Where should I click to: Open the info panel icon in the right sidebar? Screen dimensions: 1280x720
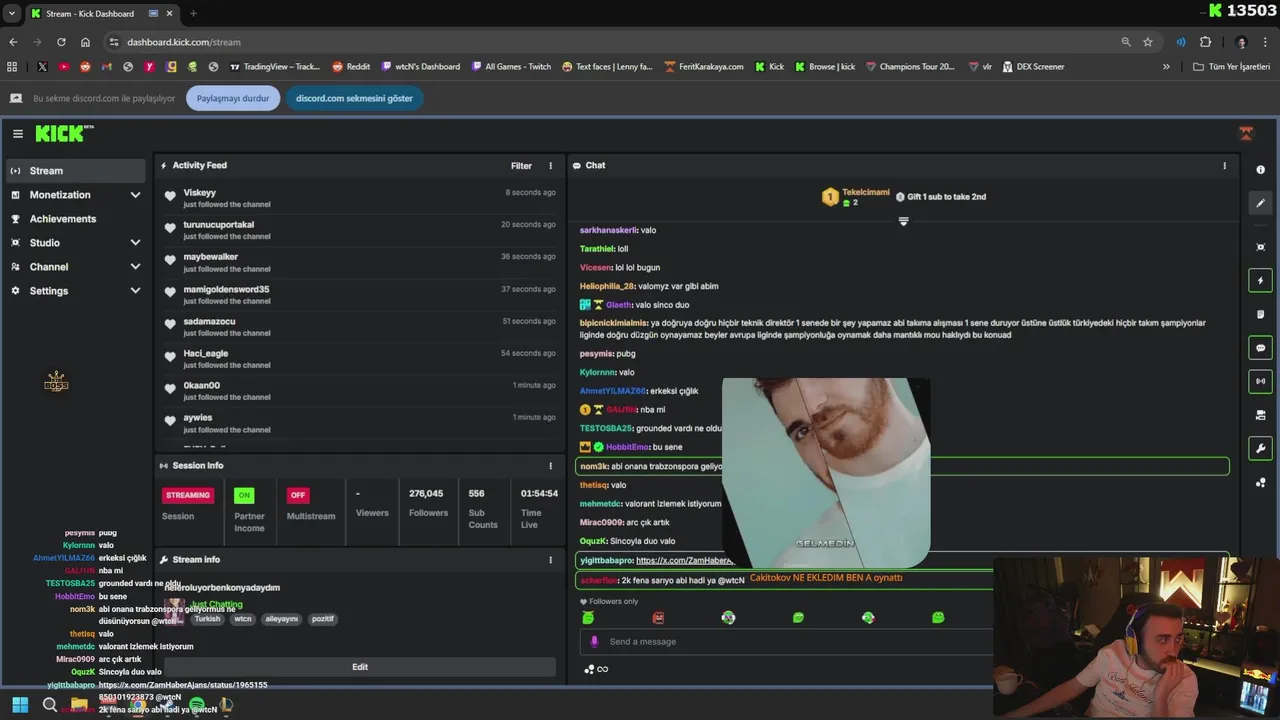[1260, 170]
